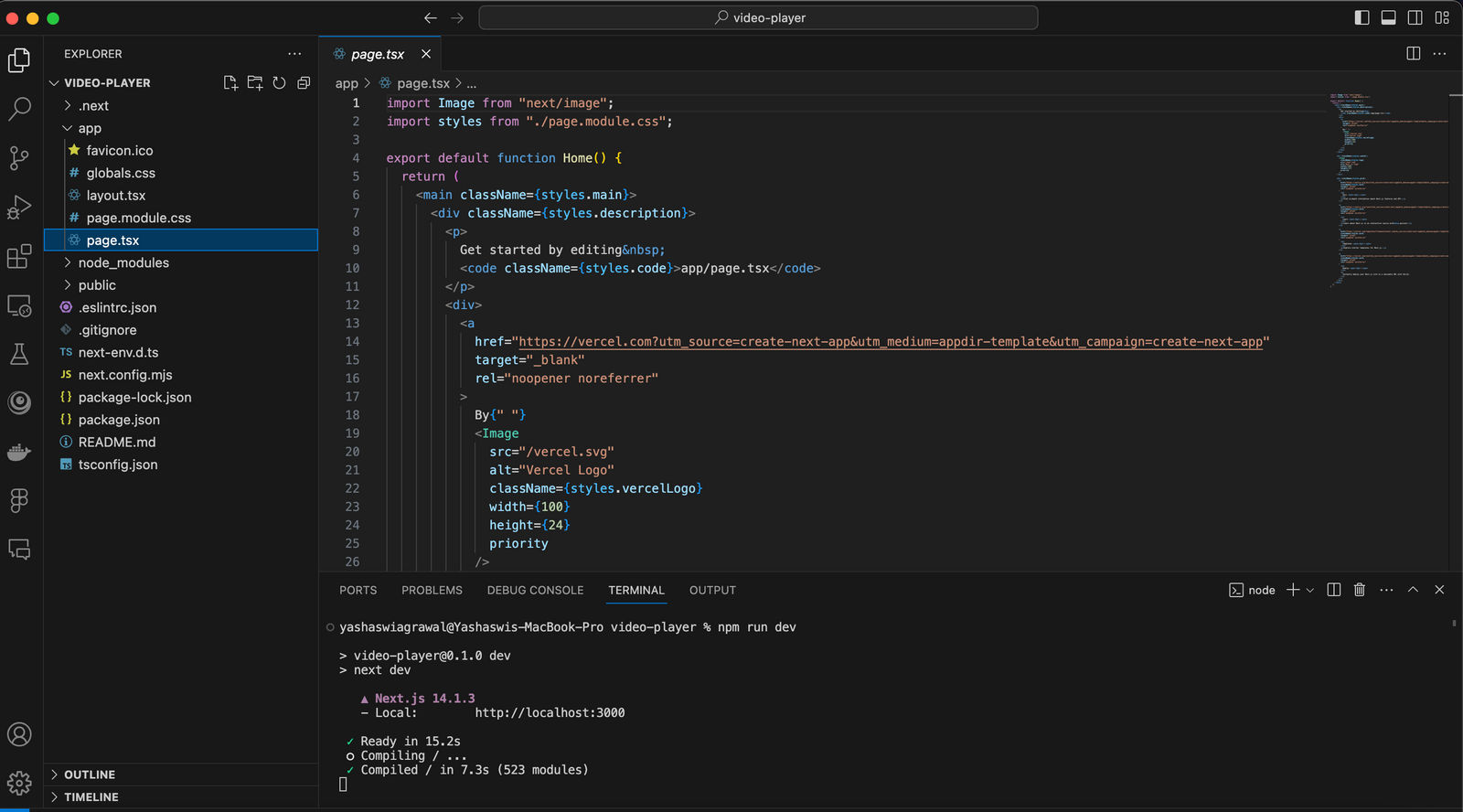The height and width of the screenshot is (812, 1463).
Task: Refresh the Explorer file tree
Action: 280,83
